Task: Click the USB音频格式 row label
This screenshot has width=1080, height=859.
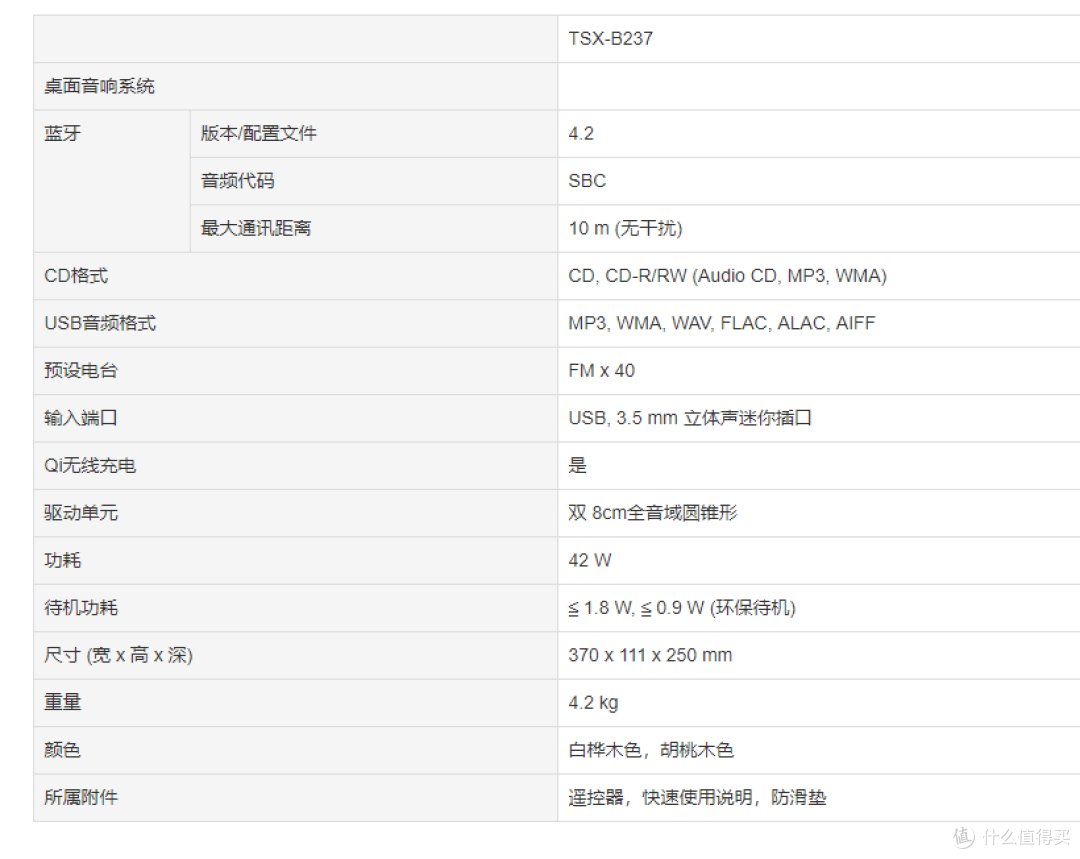Action: (x=100, y=323)
